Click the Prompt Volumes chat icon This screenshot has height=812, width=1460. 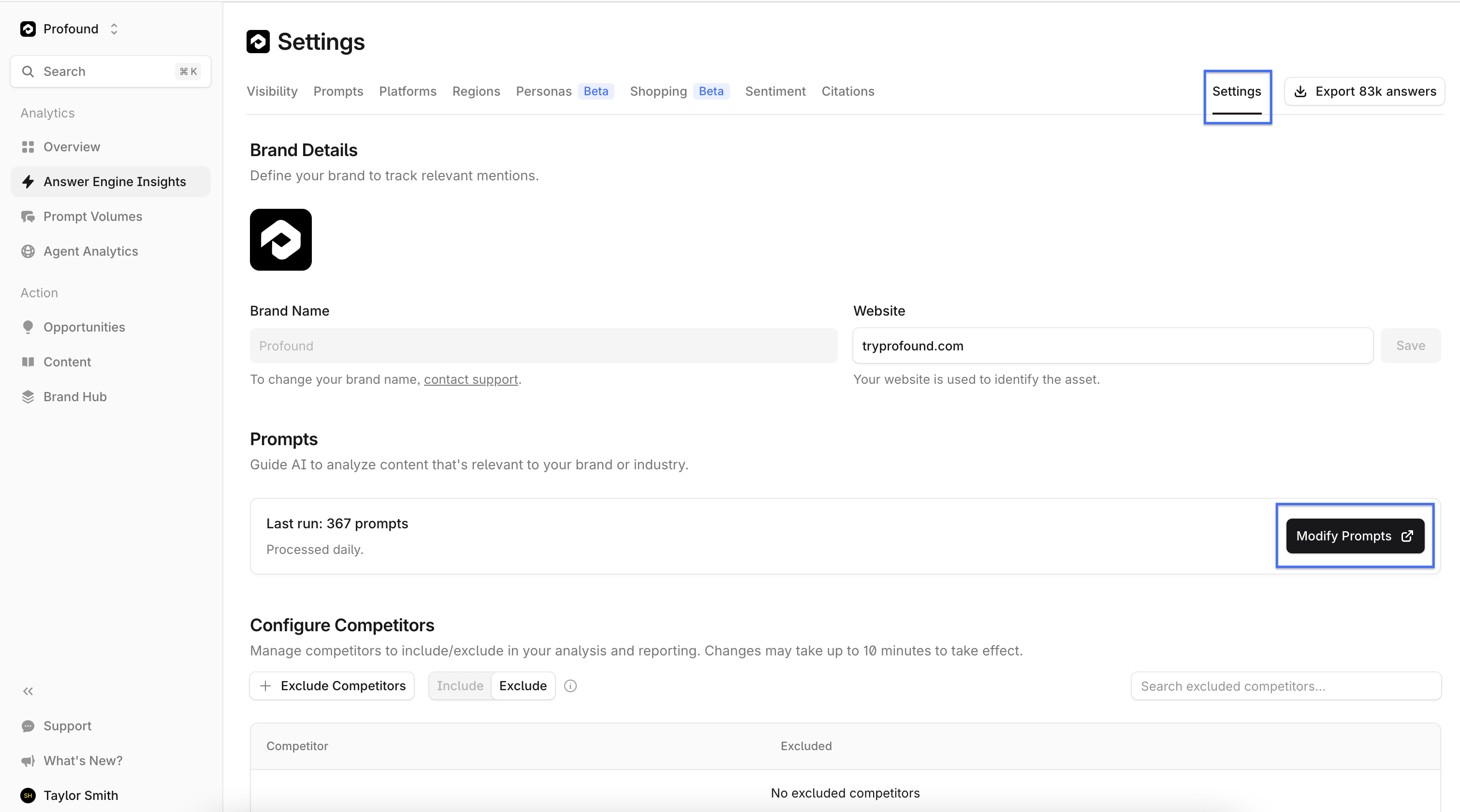click(28, 217)
